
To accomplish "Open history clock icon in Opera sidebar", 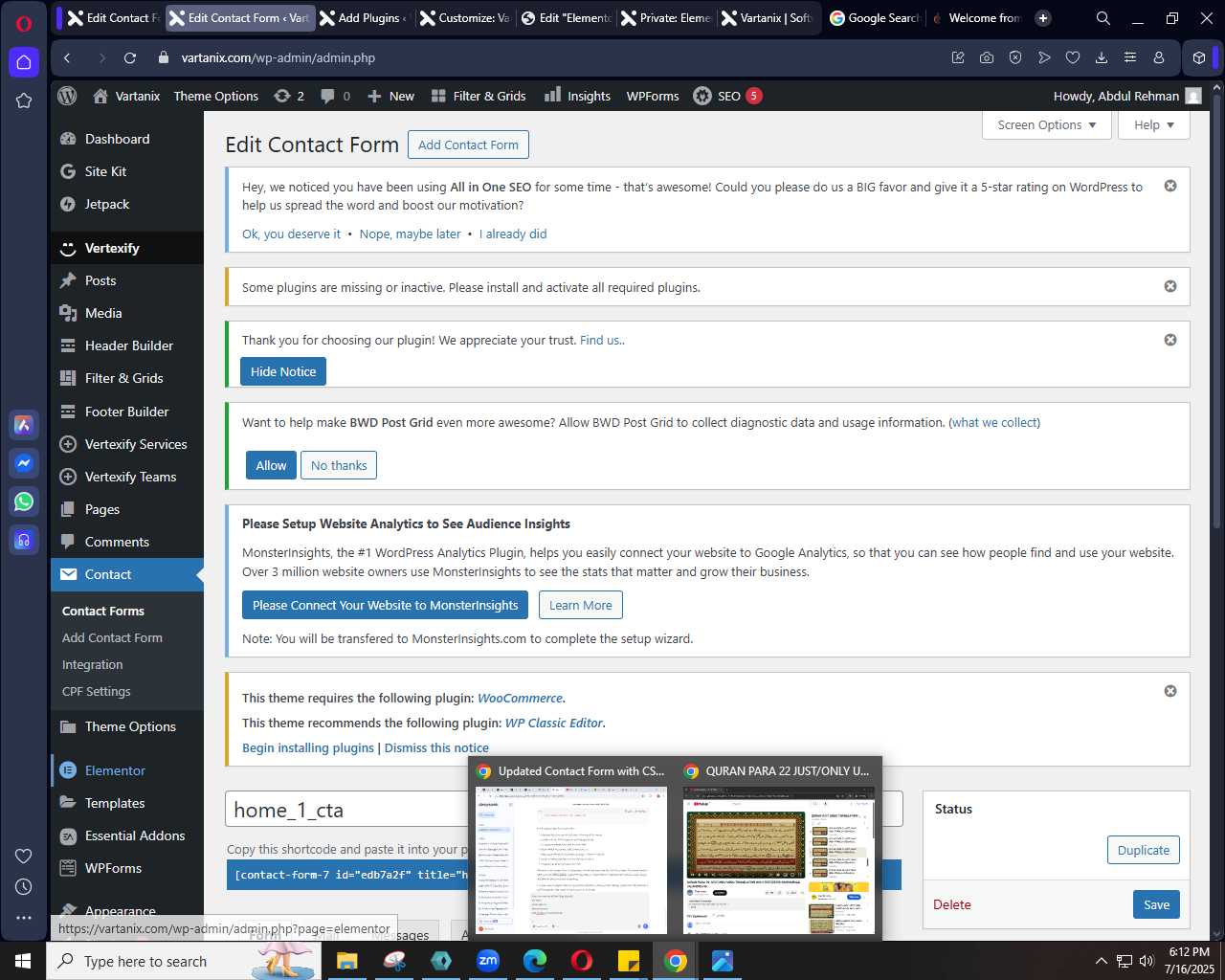I will [24, 887].
